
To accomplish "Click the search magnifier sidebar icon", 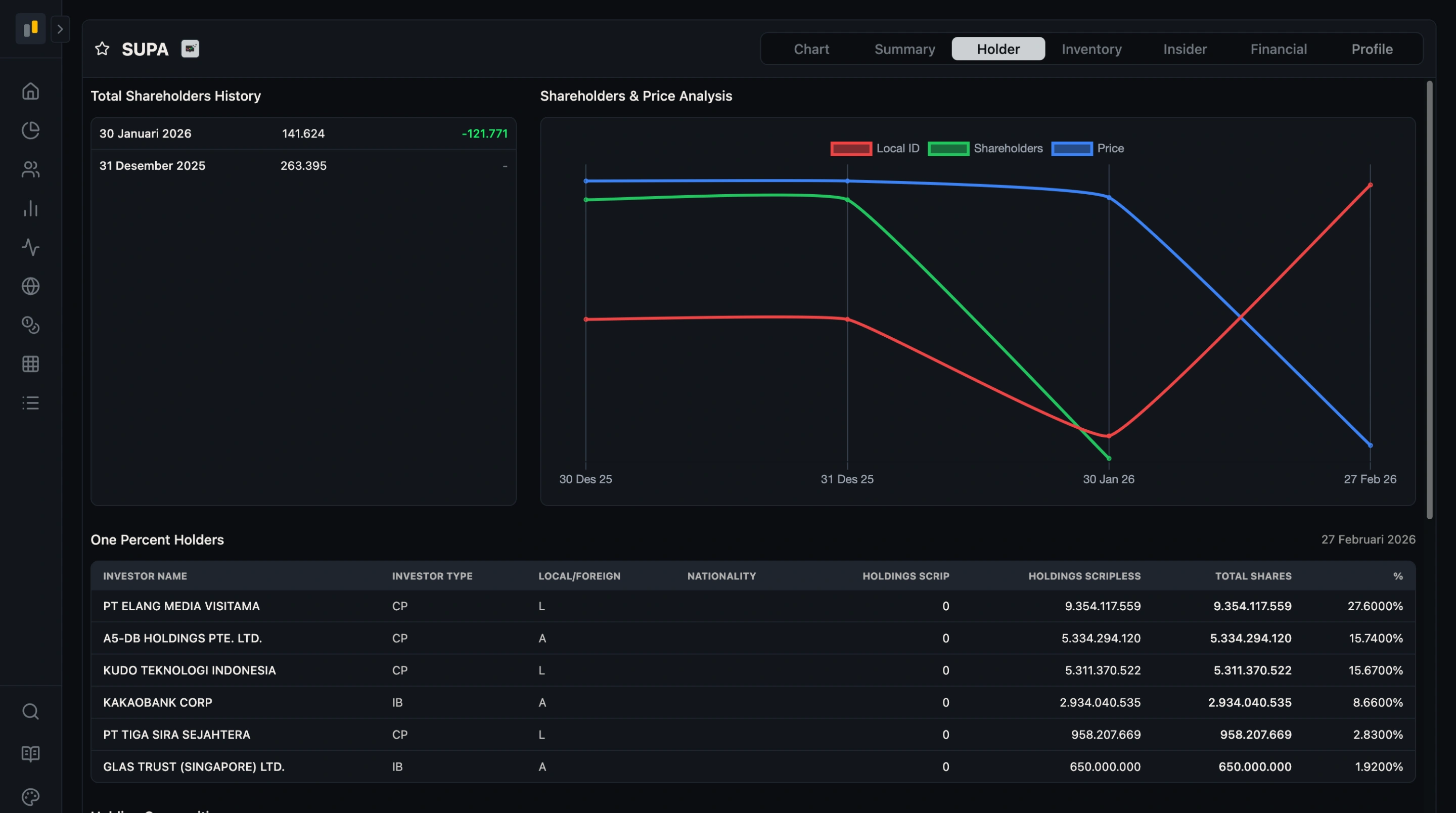I will [x=30, y=711].
